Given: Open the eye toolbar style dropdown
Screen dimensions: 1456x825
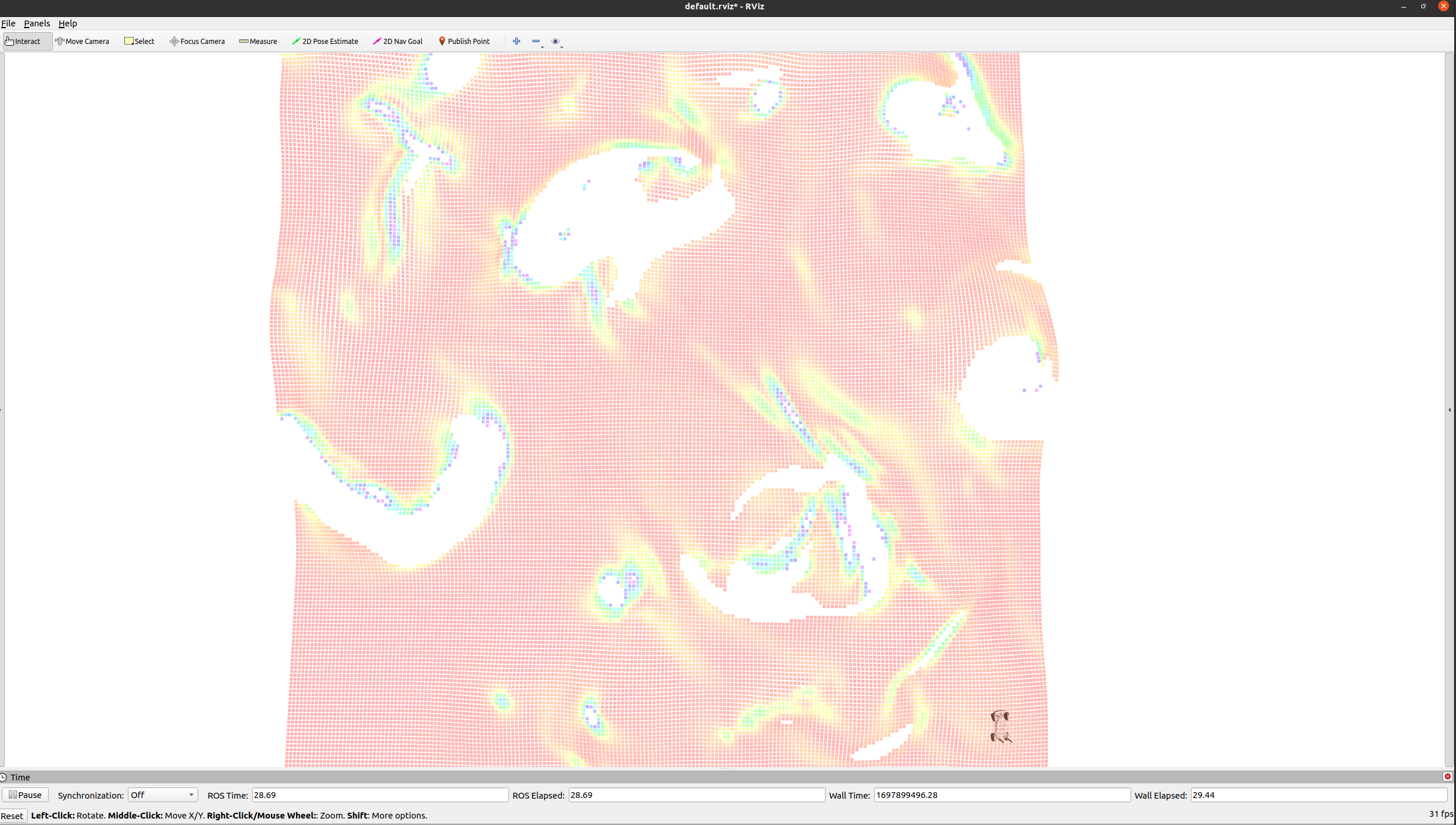Looking at the screenshot, I should (x=556, y=42).
